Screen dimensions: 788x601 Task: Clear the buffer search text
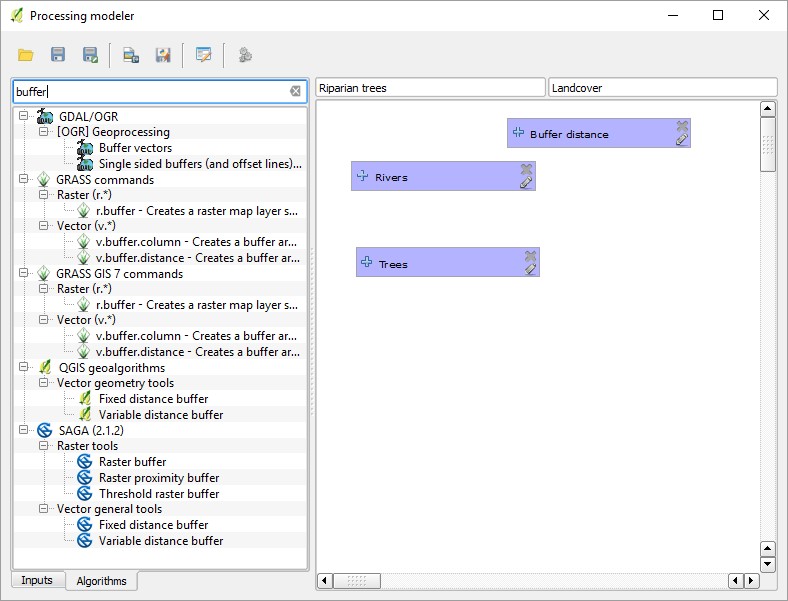point(295,91)
